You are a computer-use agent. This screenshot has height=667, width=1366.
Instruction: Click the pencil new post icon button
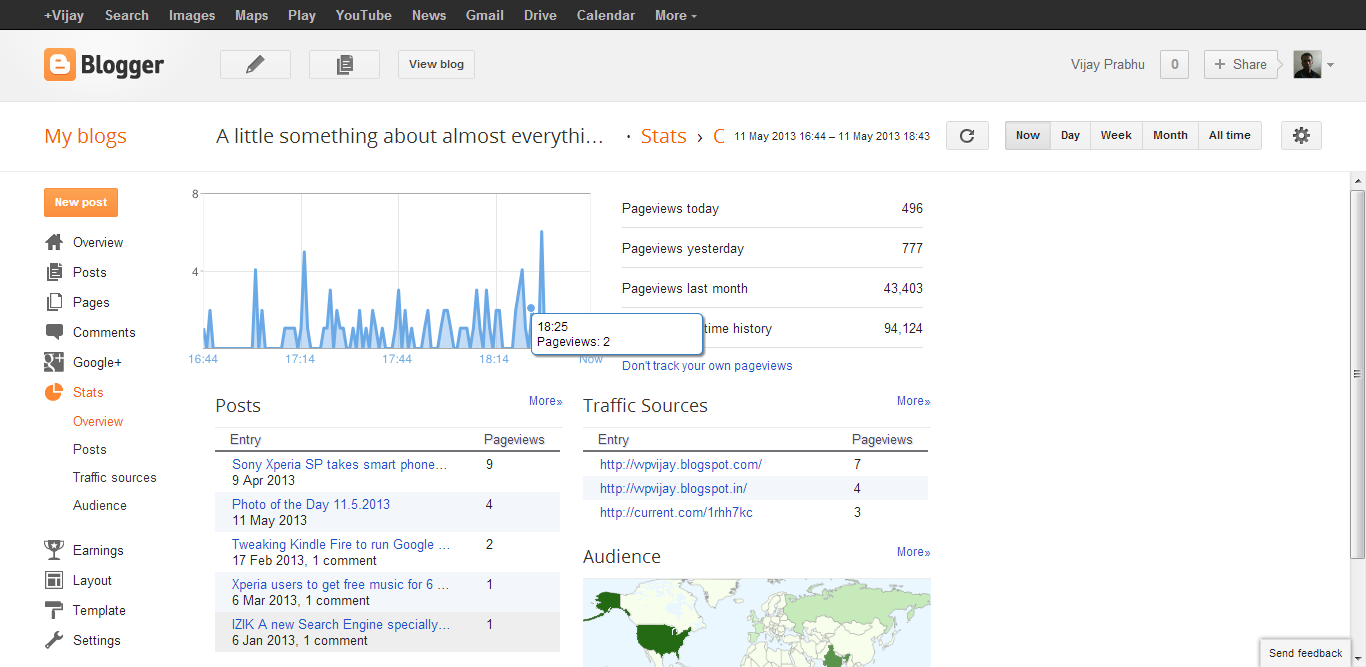[x=255, y=64]
